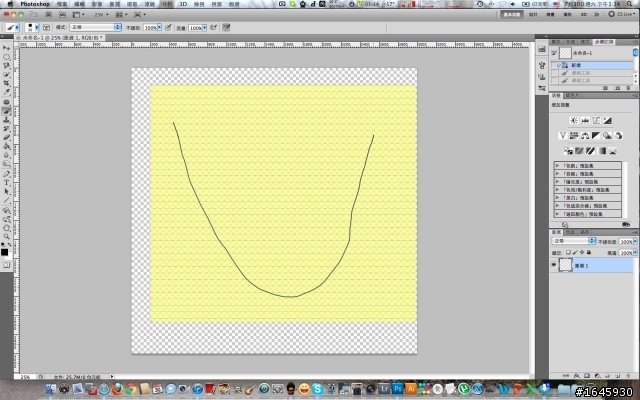Select the 3D Rotate tool
The width and height of the screenshot is (640, 400).
click(7, 211)
